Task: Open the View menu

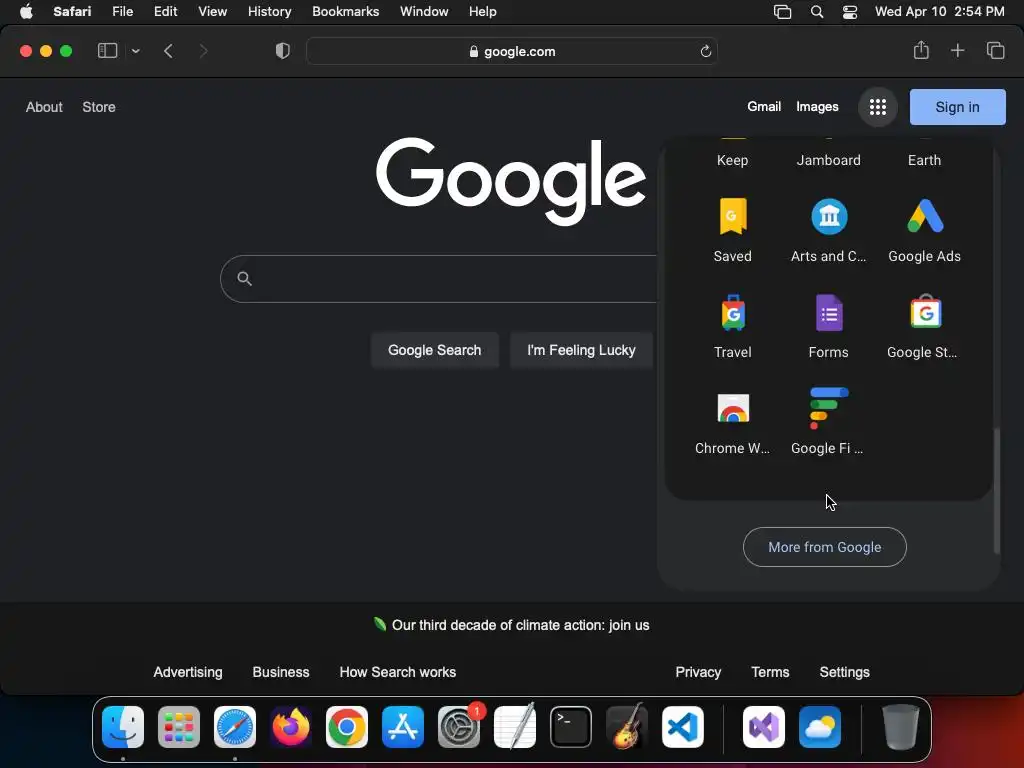Action: [x=212, y=12]
